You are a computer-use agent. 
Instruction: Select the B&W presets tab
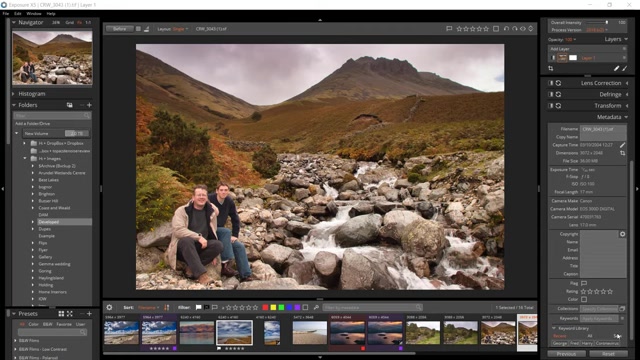point(48,324)
